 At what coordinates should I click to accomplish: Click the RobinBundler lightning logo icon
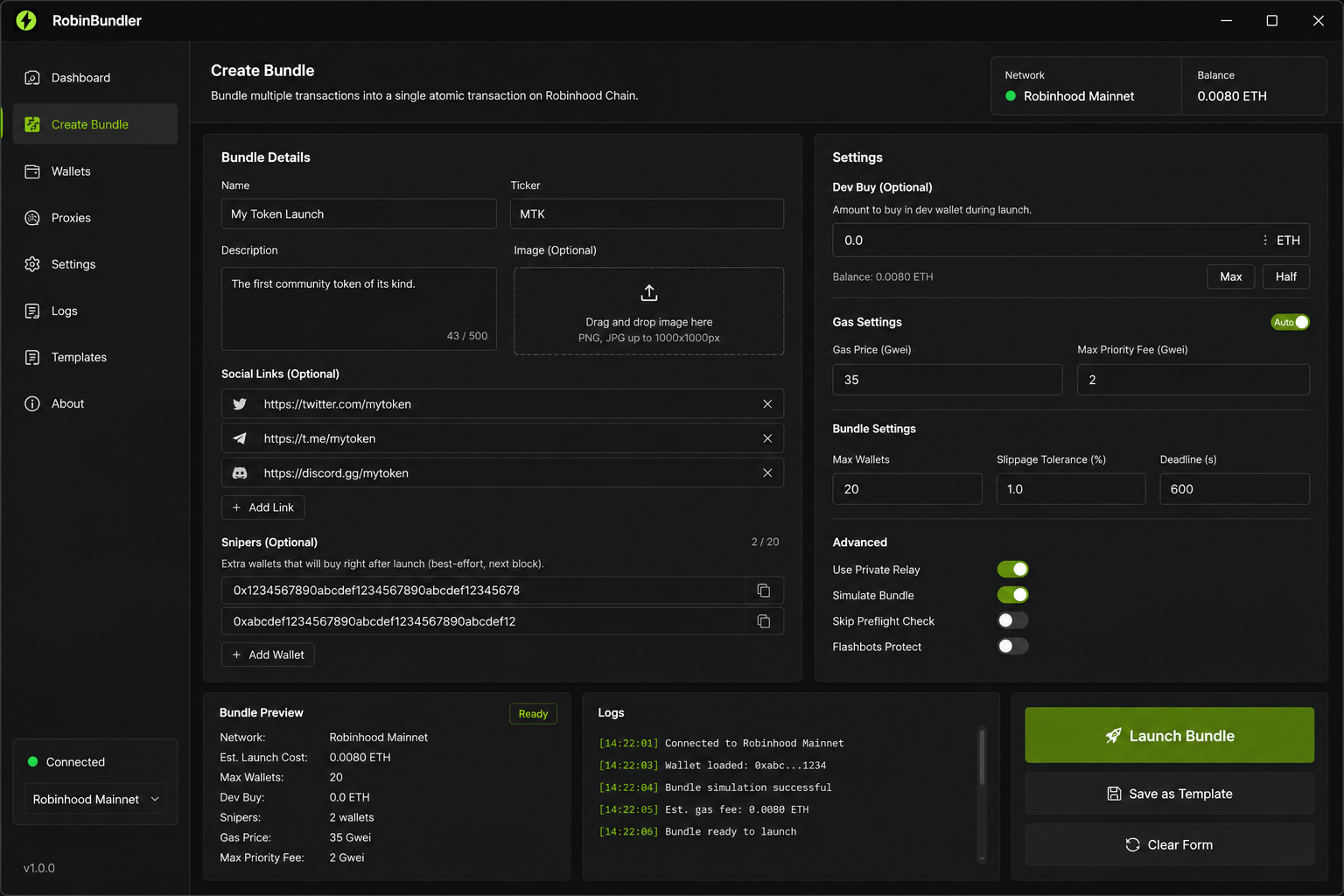26,20
